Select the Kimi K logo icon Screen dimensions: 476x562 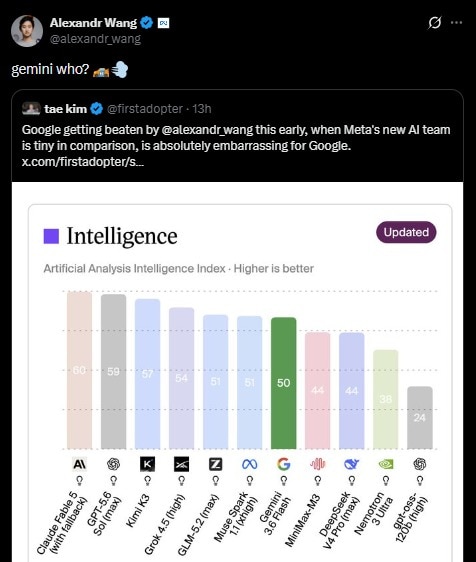pyautogui.click(x=147, y=464)
